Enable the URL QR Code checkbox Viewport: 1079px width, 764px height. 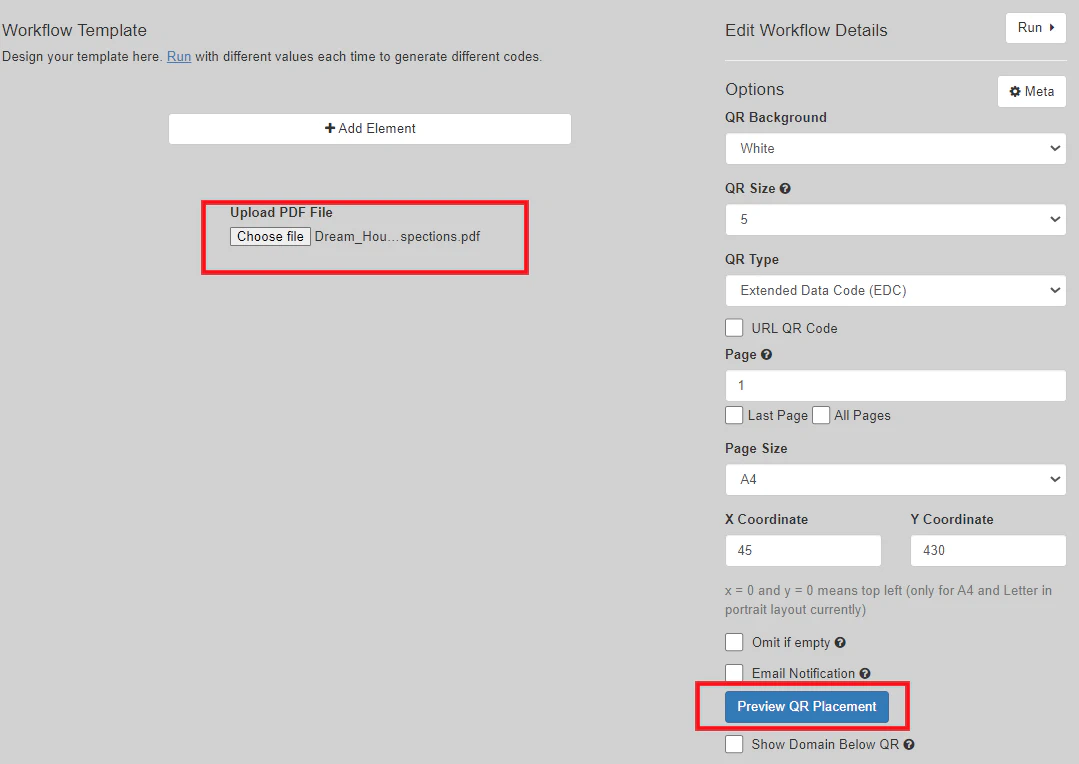coord(735,328)
